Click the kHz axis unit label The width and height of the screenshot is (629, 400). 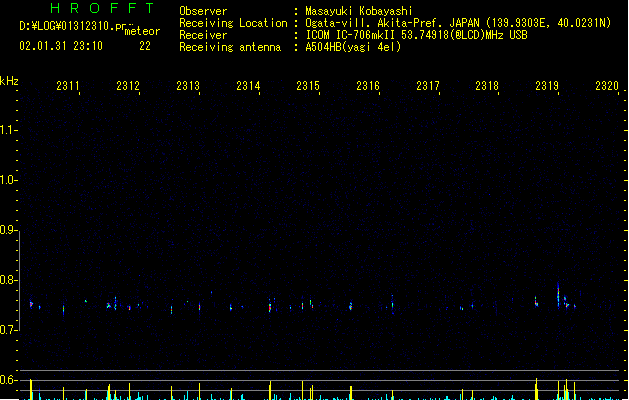pyautogui.click(x=9, y=81)
